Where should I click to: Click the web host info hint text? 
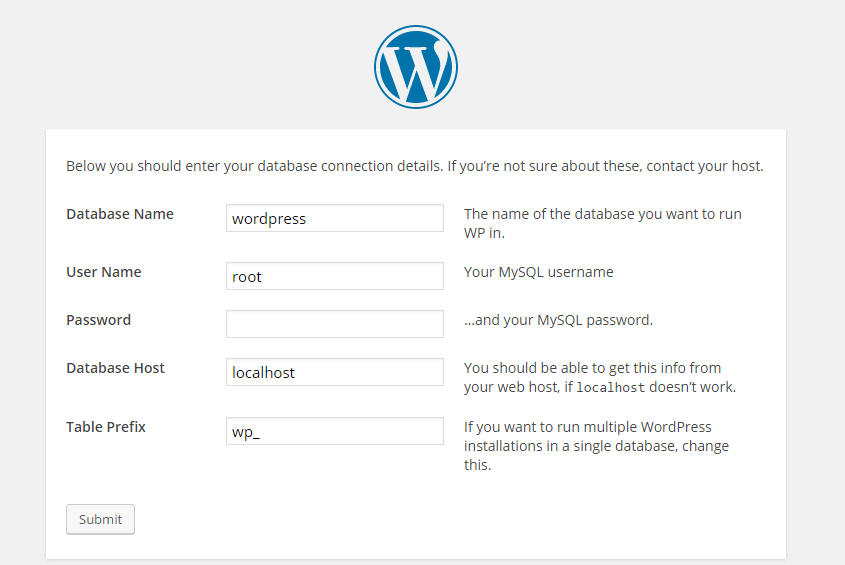click(x=600, y=377)
